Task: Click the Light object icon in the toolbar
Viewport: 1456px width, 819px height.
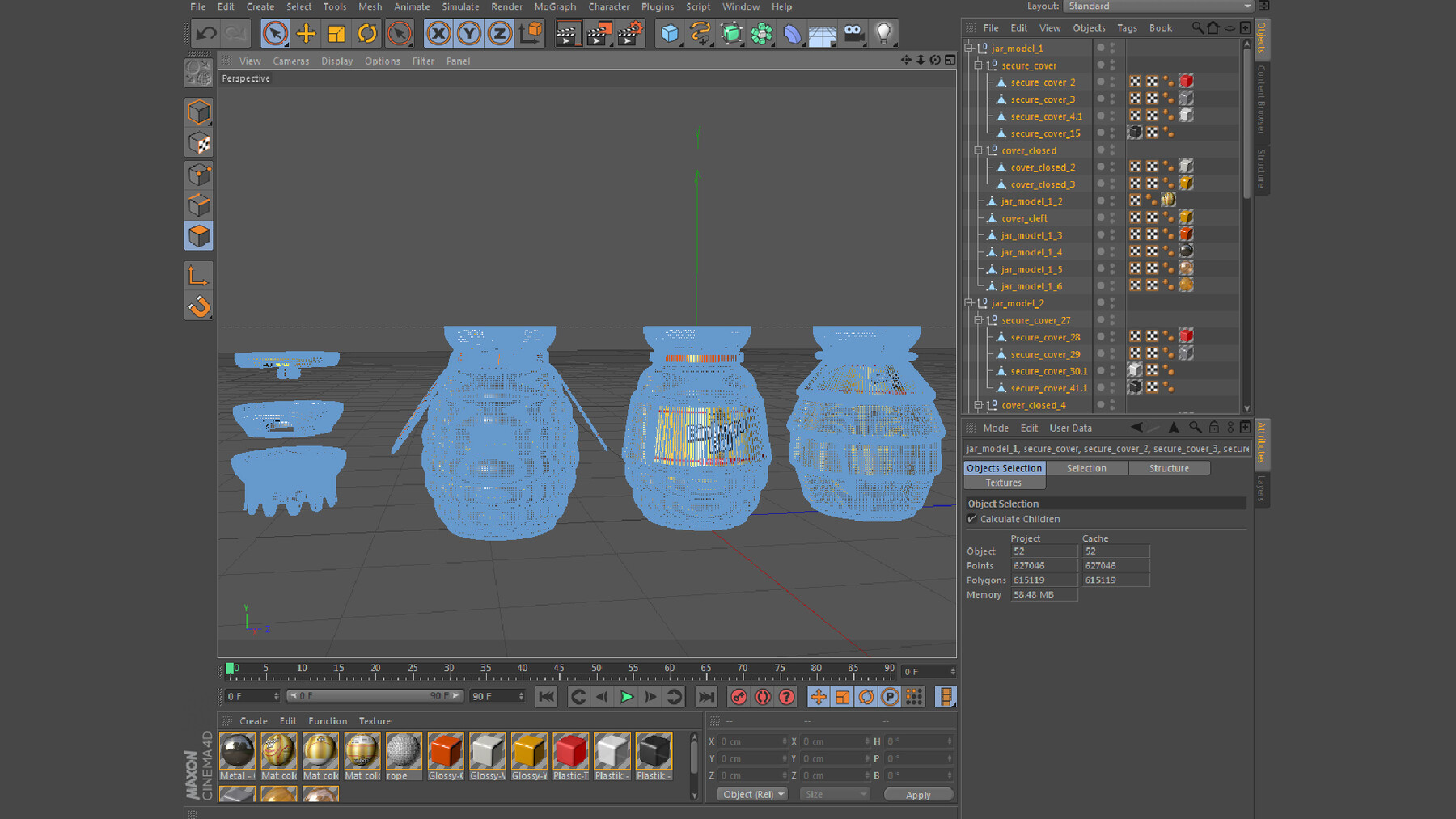Action: tap(883, 32)
